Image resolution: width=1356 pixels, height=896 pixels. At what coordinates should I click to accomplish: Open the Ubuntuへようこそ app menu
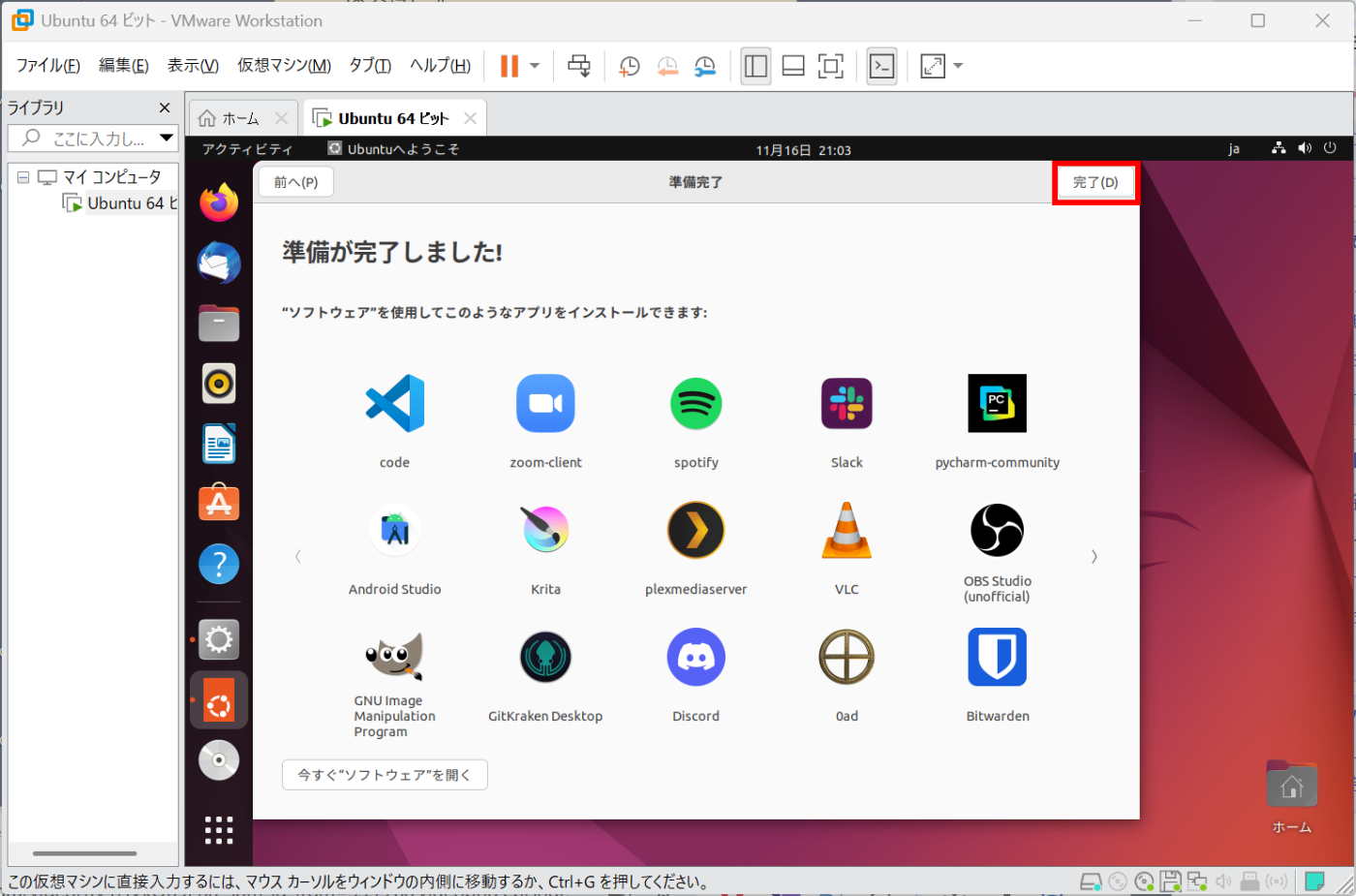(x=393, y=149)
